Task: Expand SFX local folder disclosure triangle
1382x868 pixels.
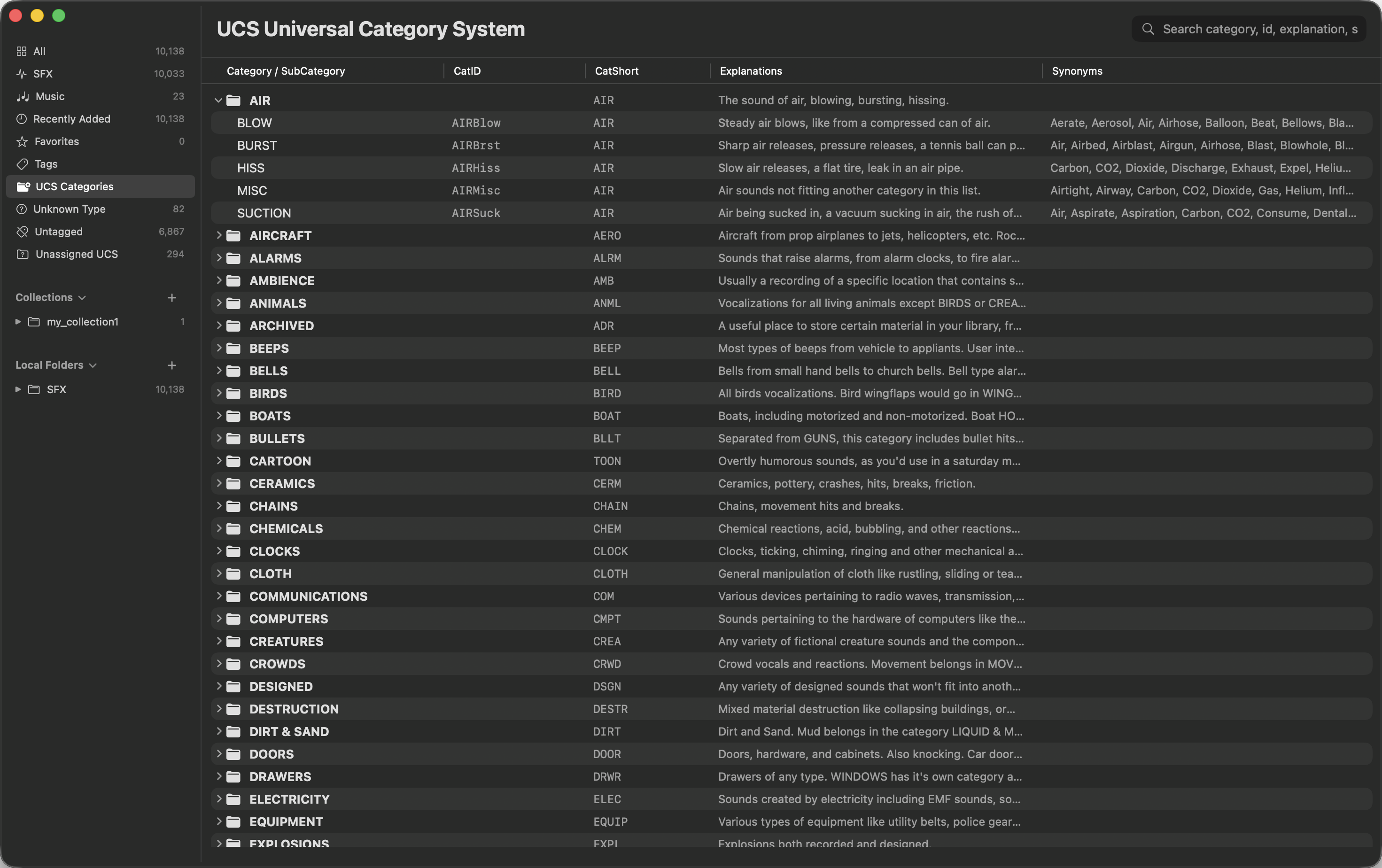Action: click(x=18, y=389)
